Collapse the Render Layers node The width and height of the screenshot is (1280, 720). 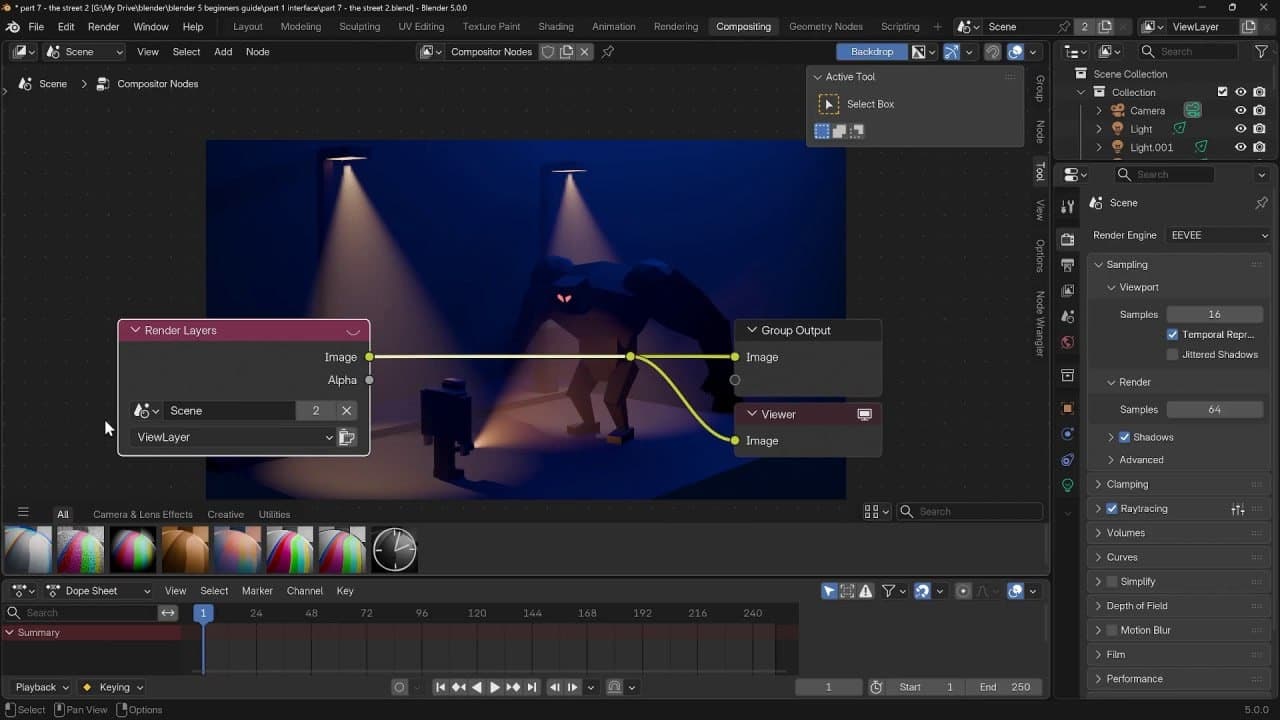point(135,330)
